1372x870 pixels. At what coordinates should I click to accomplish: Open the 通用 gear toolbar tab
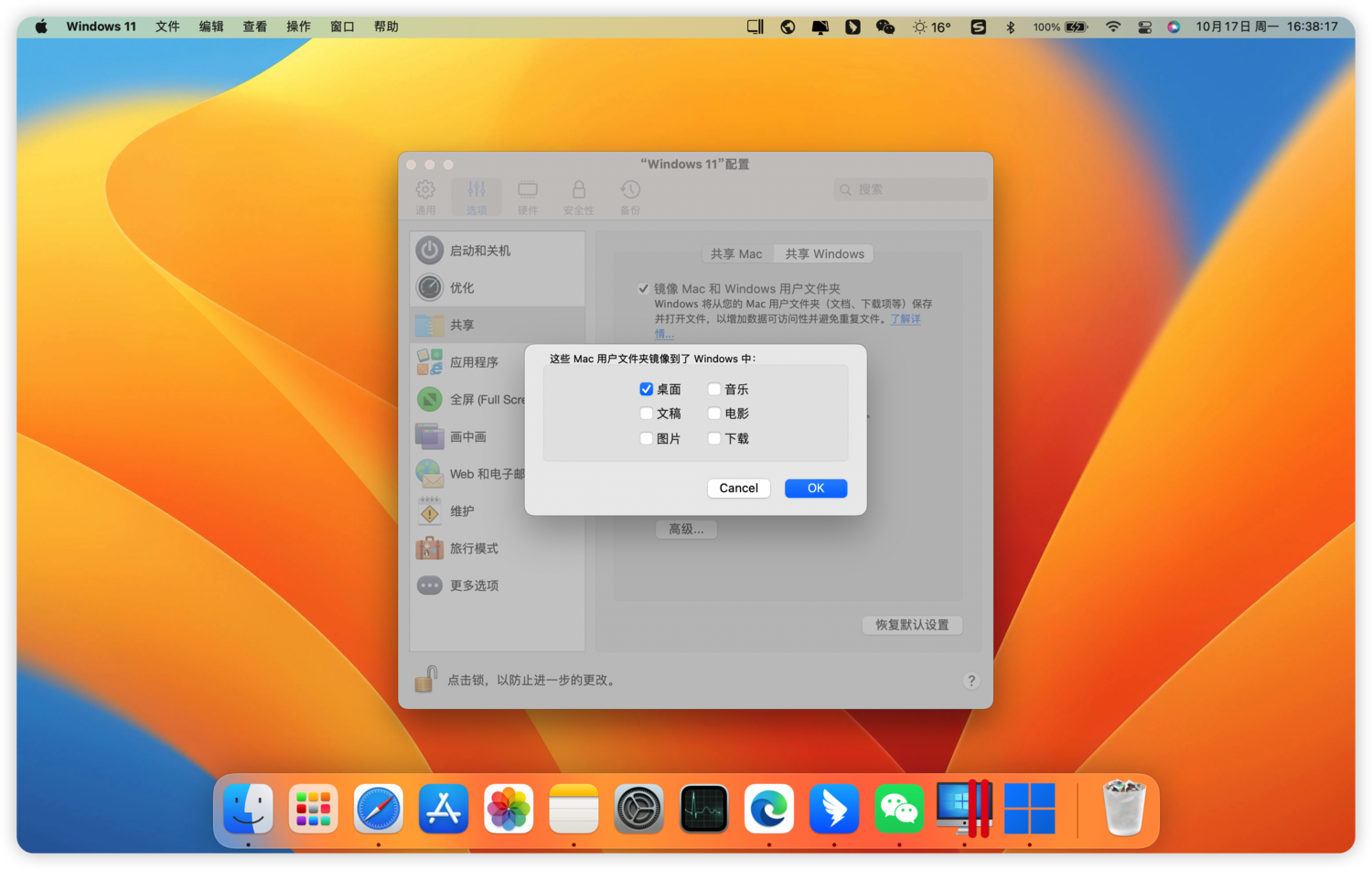pos(425,197)
